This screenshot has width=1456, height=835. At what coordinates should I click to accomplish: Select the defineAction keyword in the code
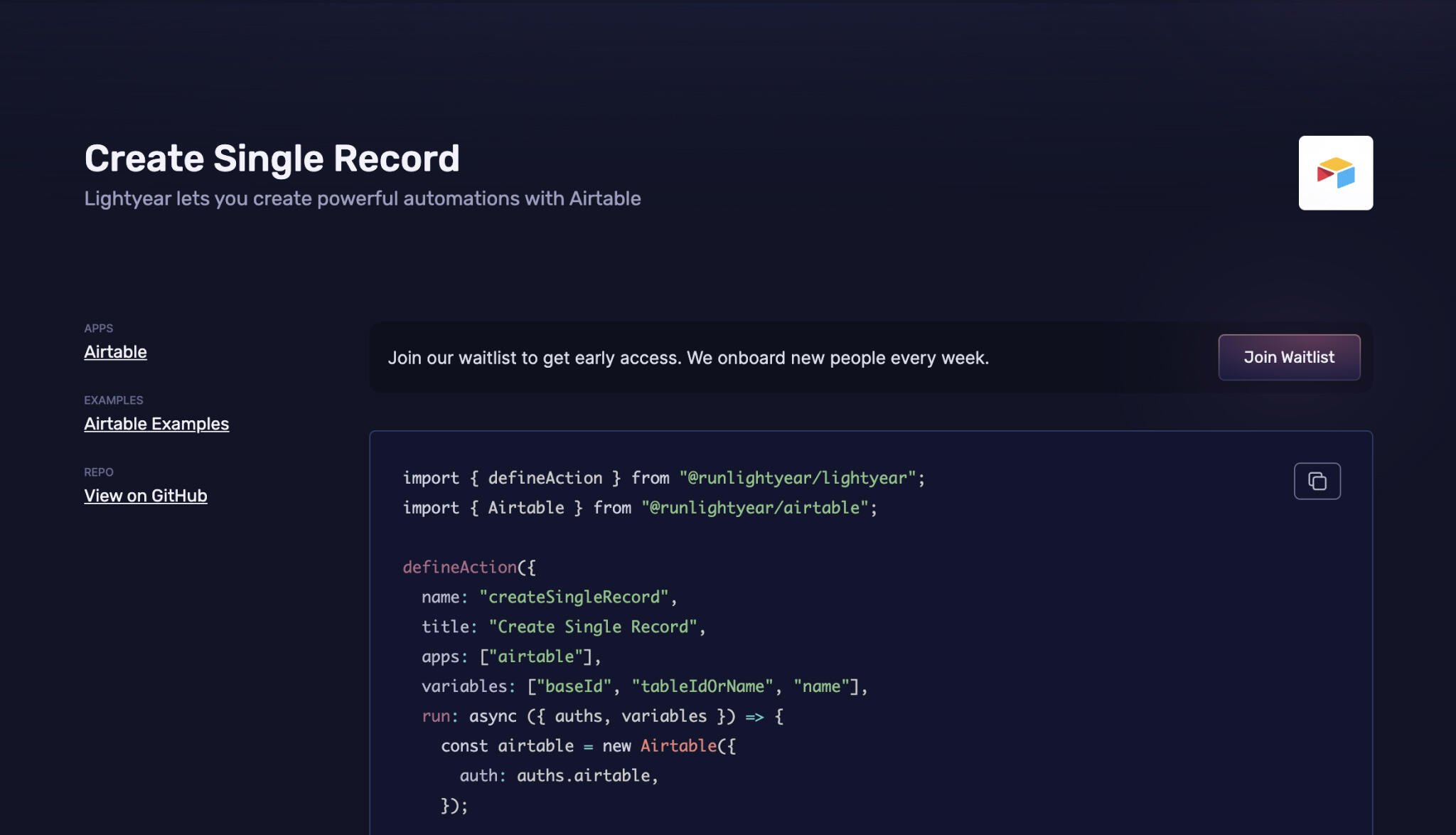tap(459, 567)
